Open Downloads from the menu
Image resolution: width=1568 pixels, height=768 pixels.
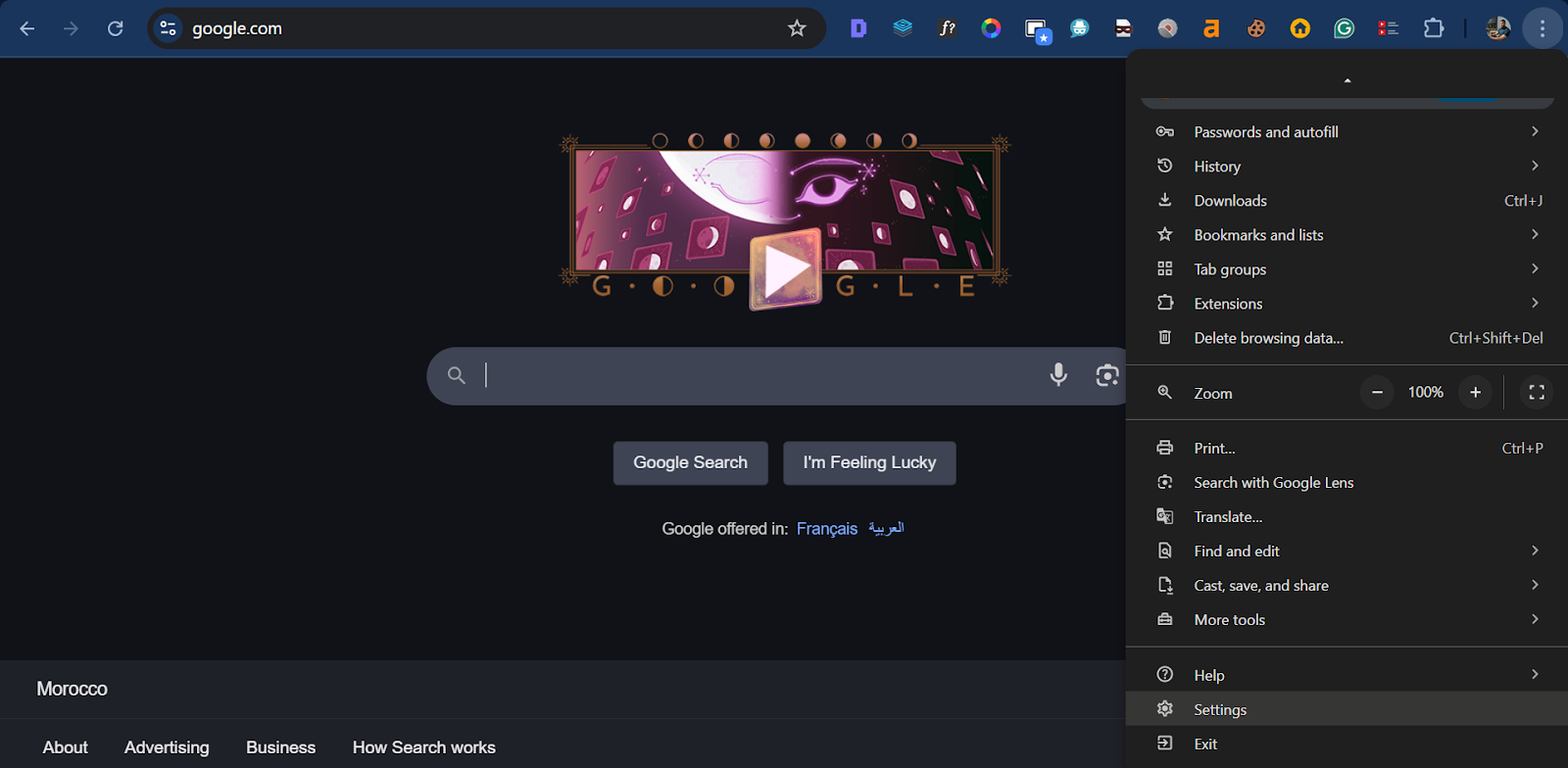coord(1347,200)
